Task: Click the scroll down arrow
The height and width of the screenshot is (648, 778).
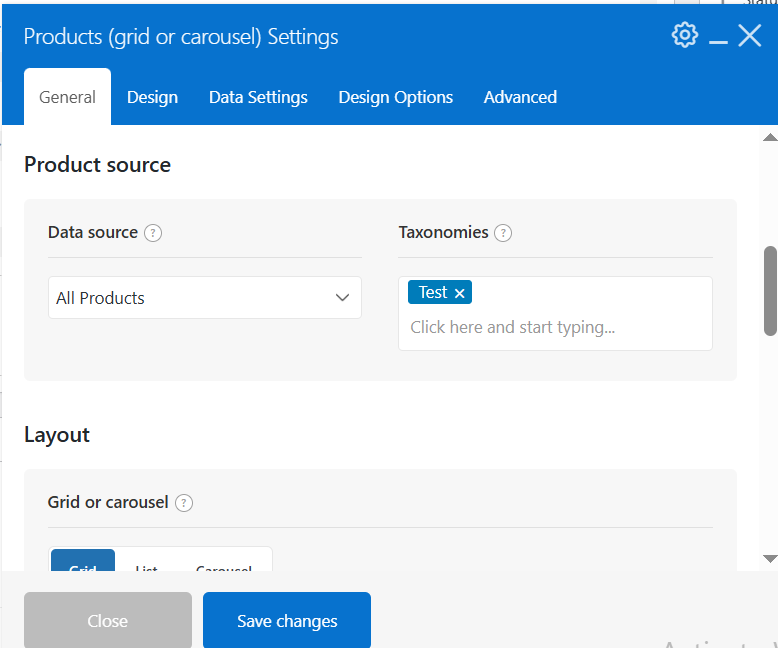Action: coord(770,559)
